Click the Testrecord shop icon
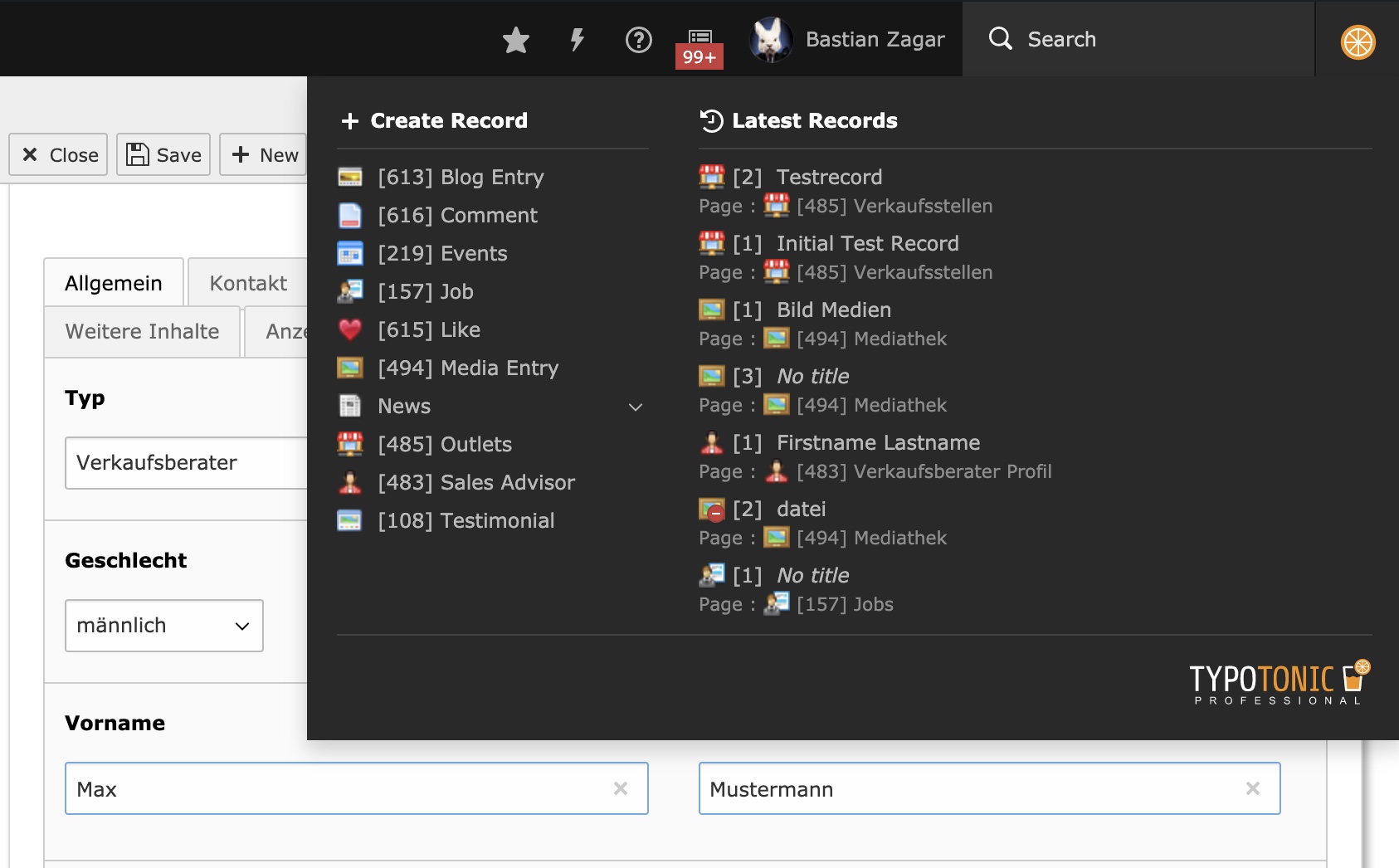 point(711,176)
